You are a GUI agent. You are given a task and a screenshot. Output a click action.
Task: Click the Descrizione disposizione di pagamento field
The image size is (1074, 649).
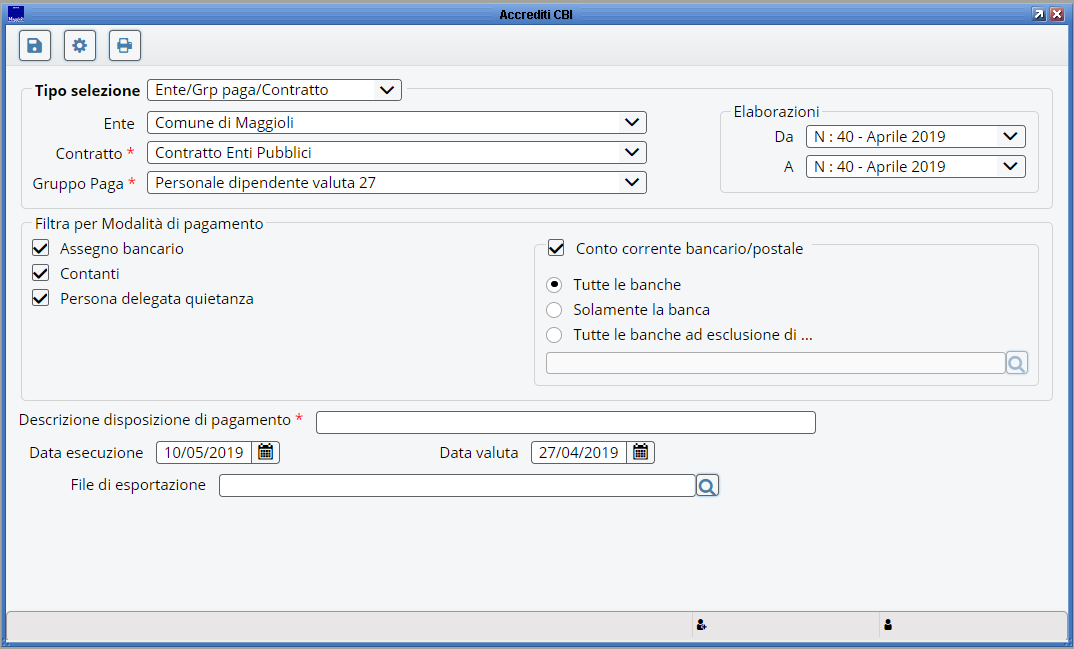[566, 422]
